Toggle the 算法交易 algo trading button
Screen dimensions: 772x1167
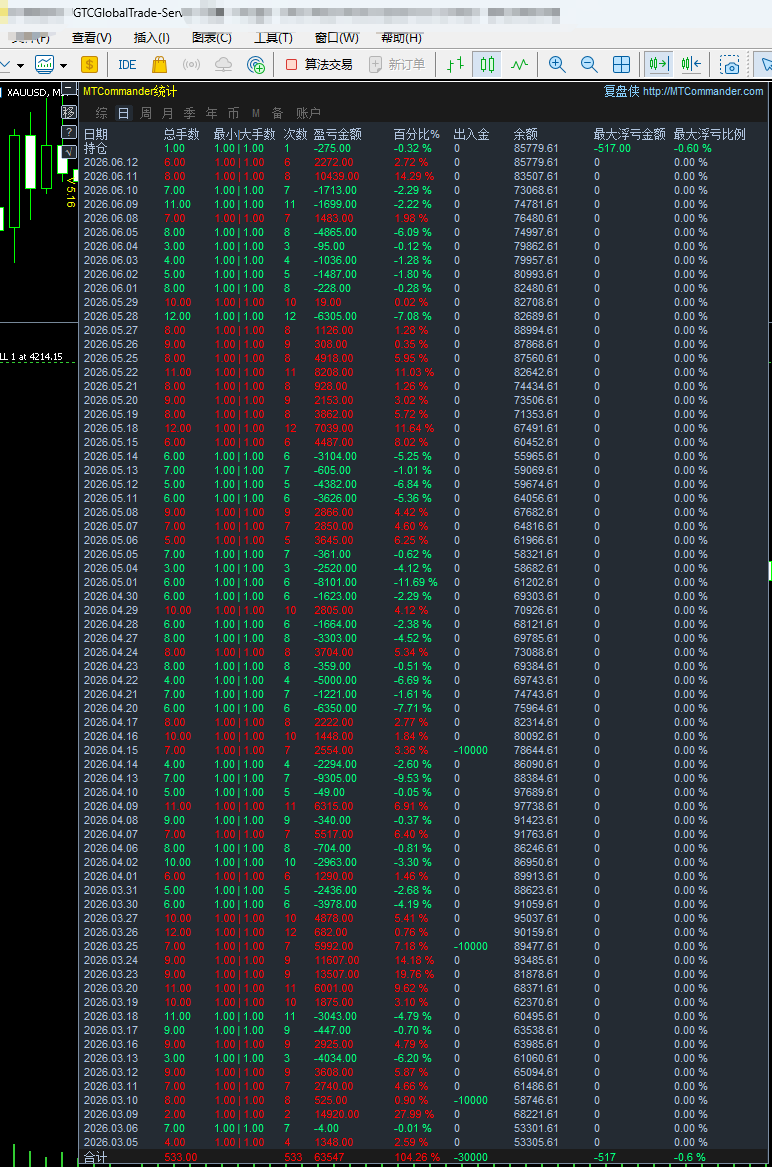click(319, 65)
